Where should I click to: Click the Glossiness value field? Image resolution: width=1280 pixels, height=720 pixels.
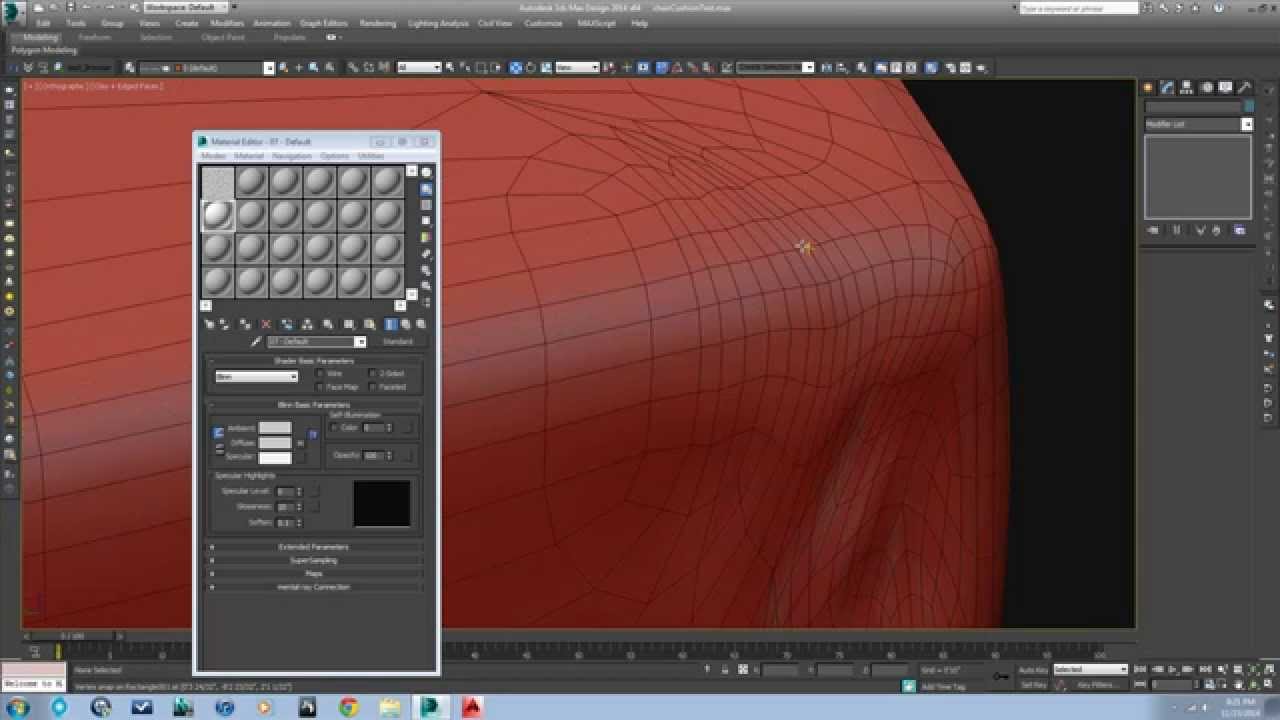coord(285,507)
